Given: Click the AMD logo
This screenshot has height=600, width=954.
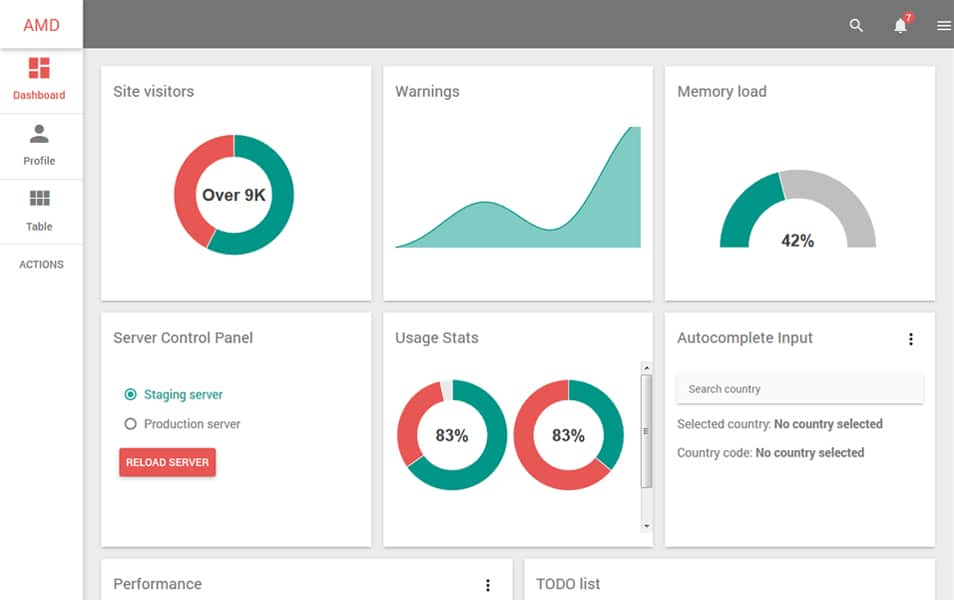Looking at the screenshot, I should pos(41,24).
